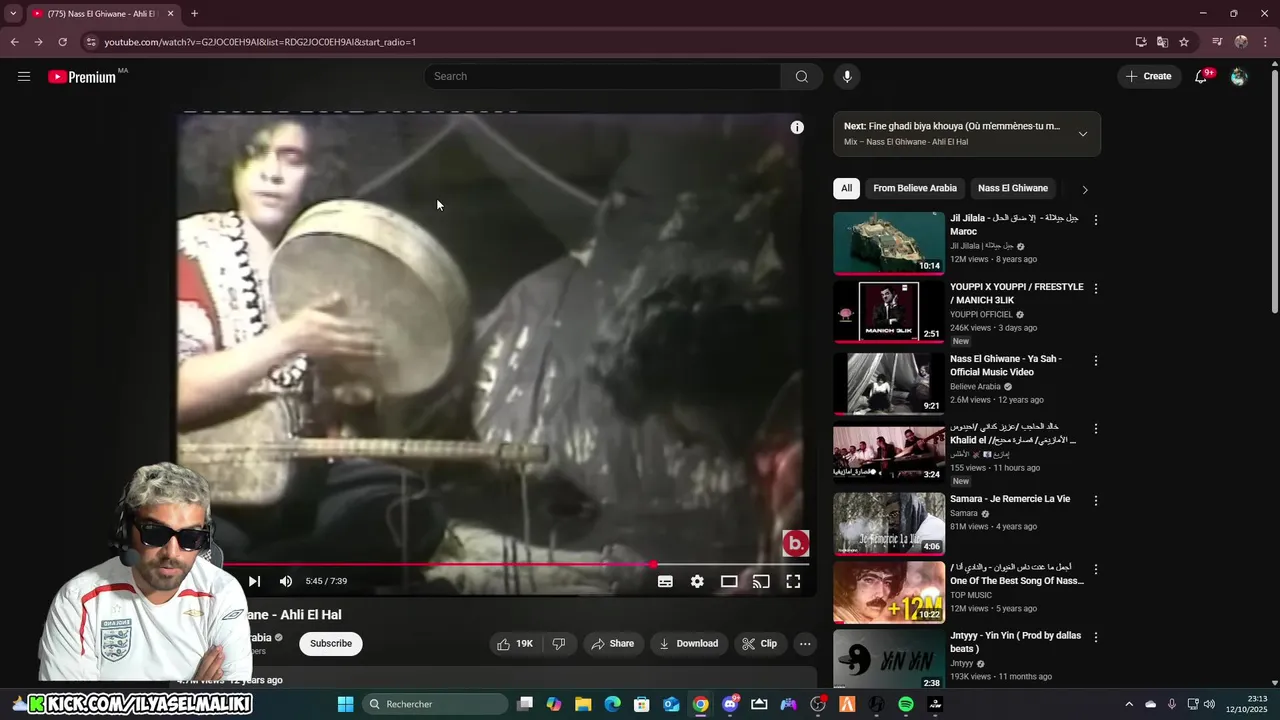Go to the YouTube Premium home logo

[82, 77]
